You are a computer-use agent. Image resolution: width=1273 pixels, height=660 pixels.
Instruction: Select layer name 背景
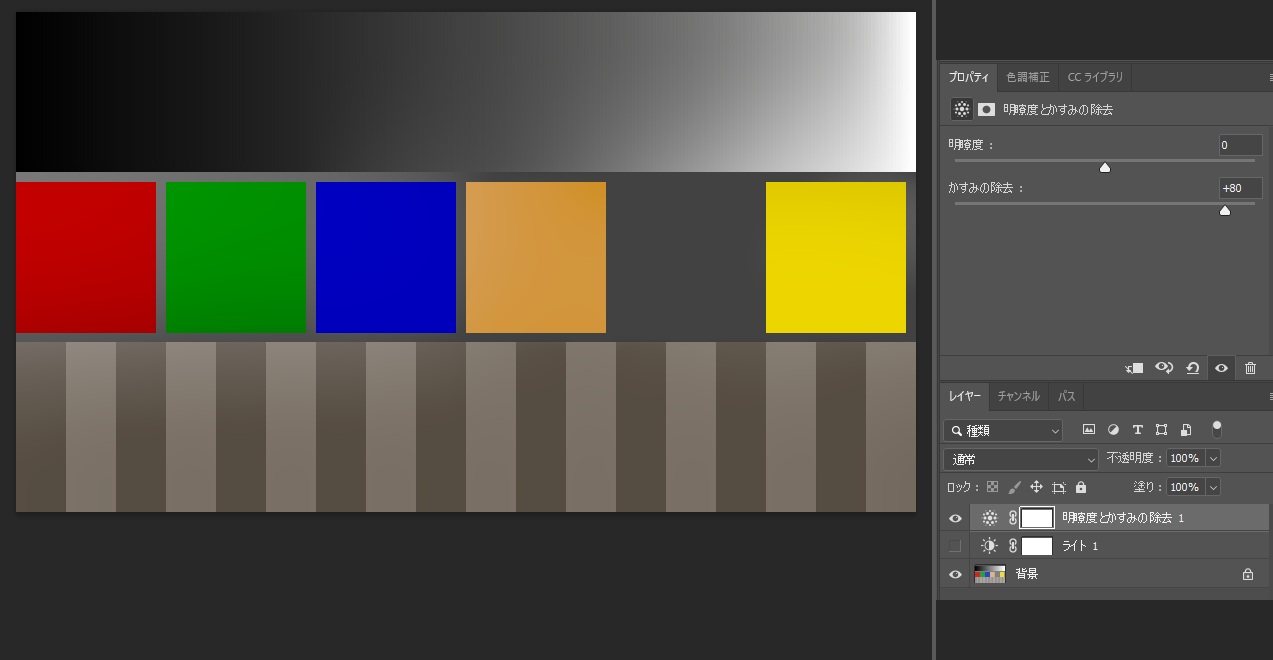click(1026, 574)
